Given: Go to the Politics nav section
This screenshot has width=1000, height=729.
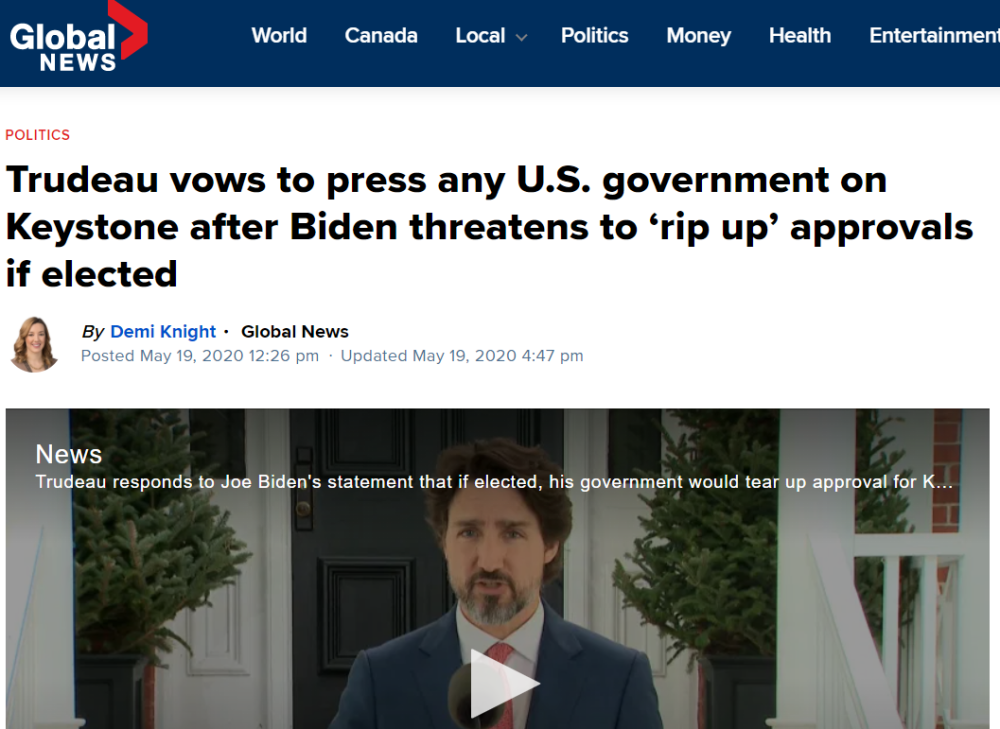Looking at the screenshot, I should (x=594, y=35).
